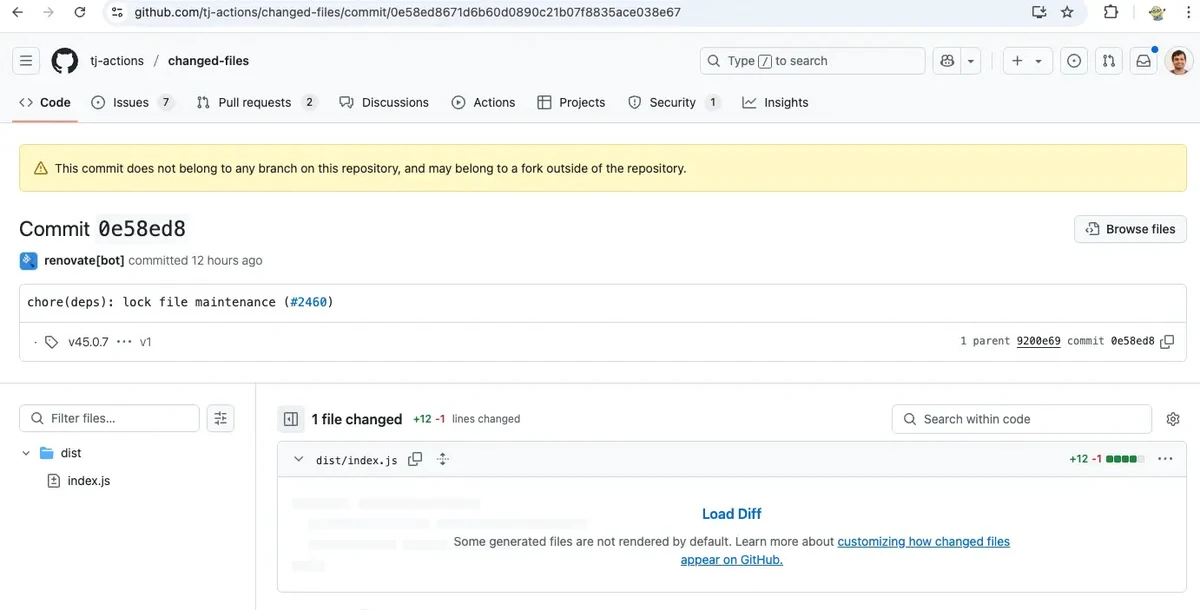The image size is (1200, 610).
Task: Open the Copilot chat icon
Action: (x=947, y=61)
